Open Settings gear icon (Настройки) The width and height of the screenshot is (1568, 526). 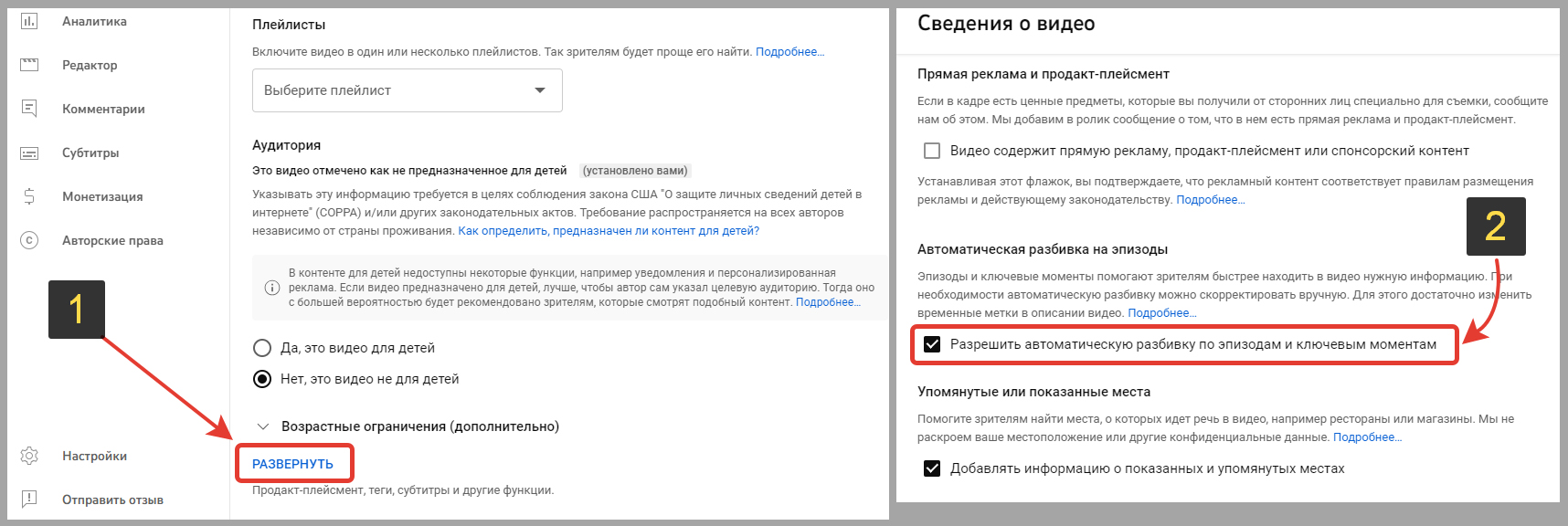pyautogui.click(x=29, y=456)
